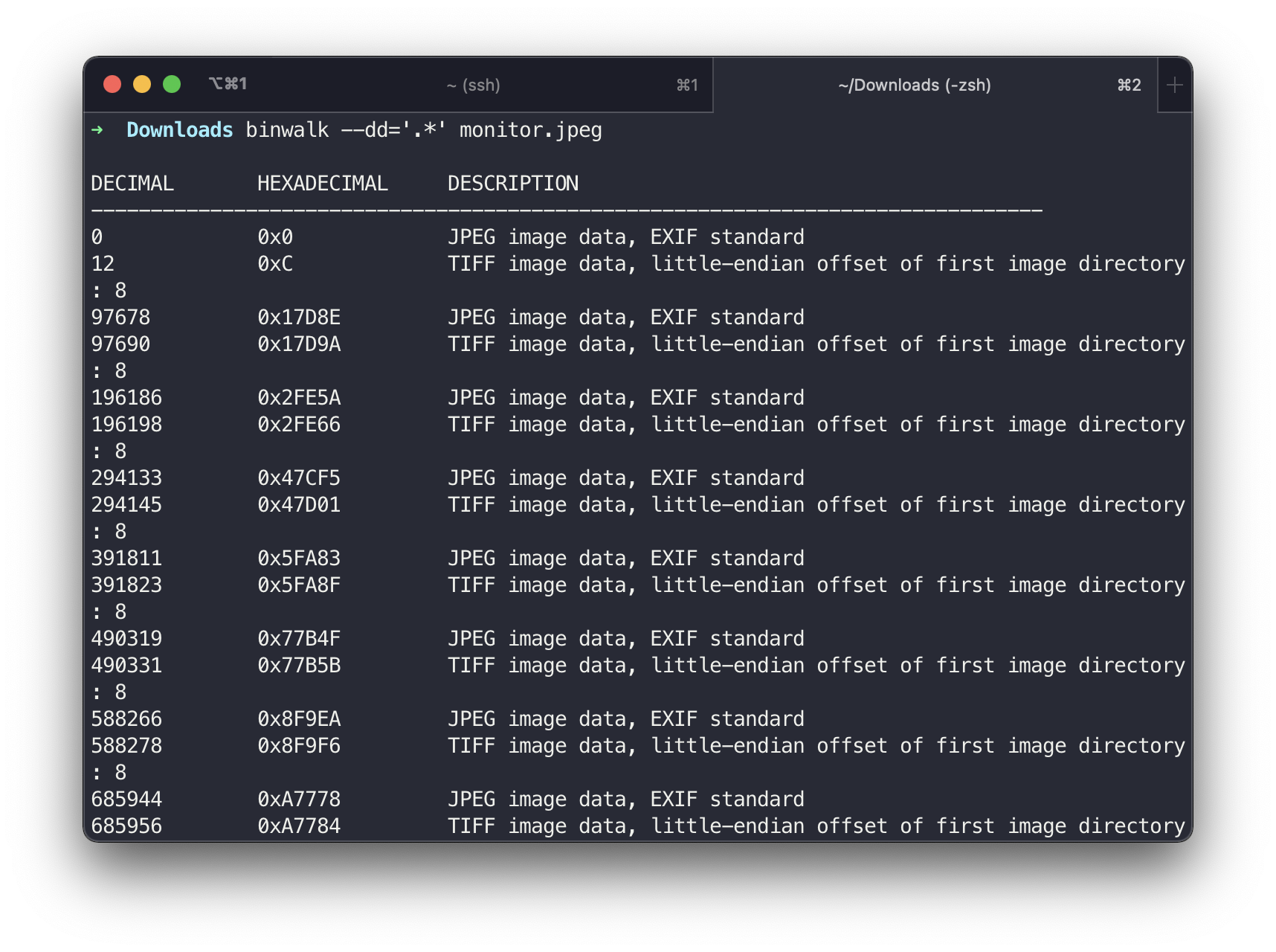Click the Downloads directory prompt label
The height and width of the screenshot is (952, 1276).
180,130
